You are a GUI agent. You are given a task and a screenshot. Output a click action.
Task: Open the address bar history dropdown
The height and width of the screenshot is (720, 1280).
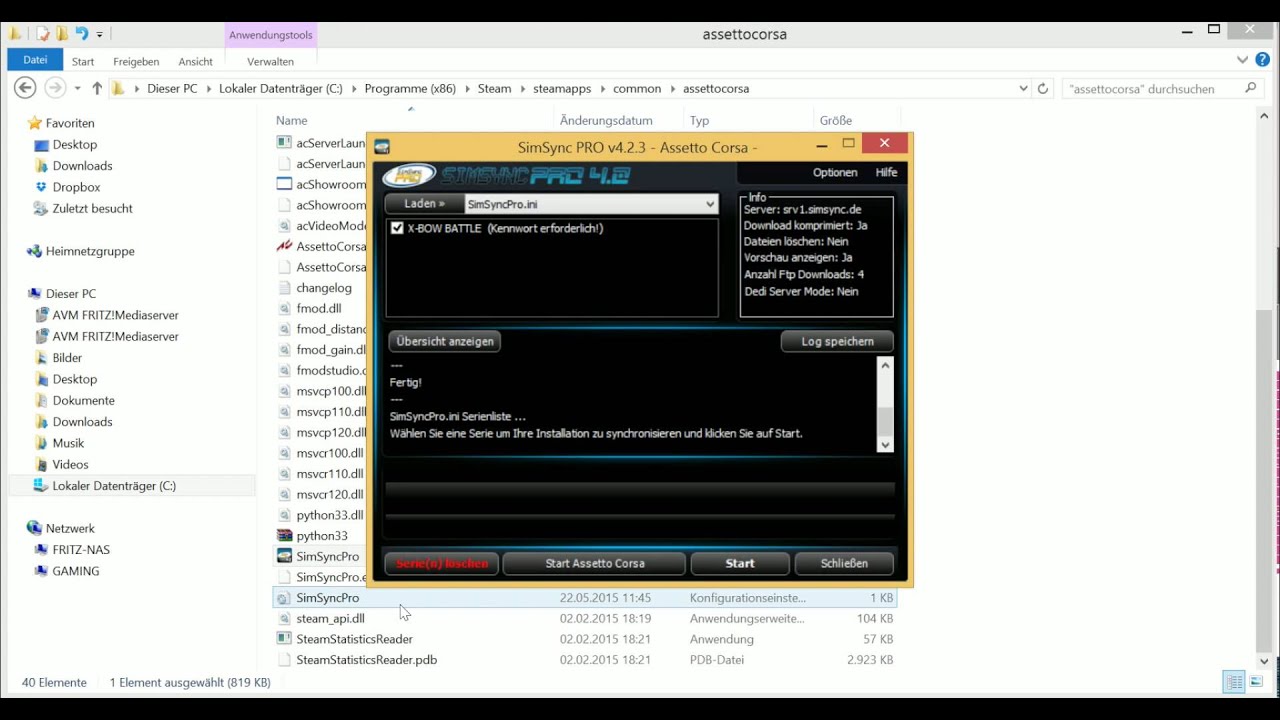pos(1023,89)
